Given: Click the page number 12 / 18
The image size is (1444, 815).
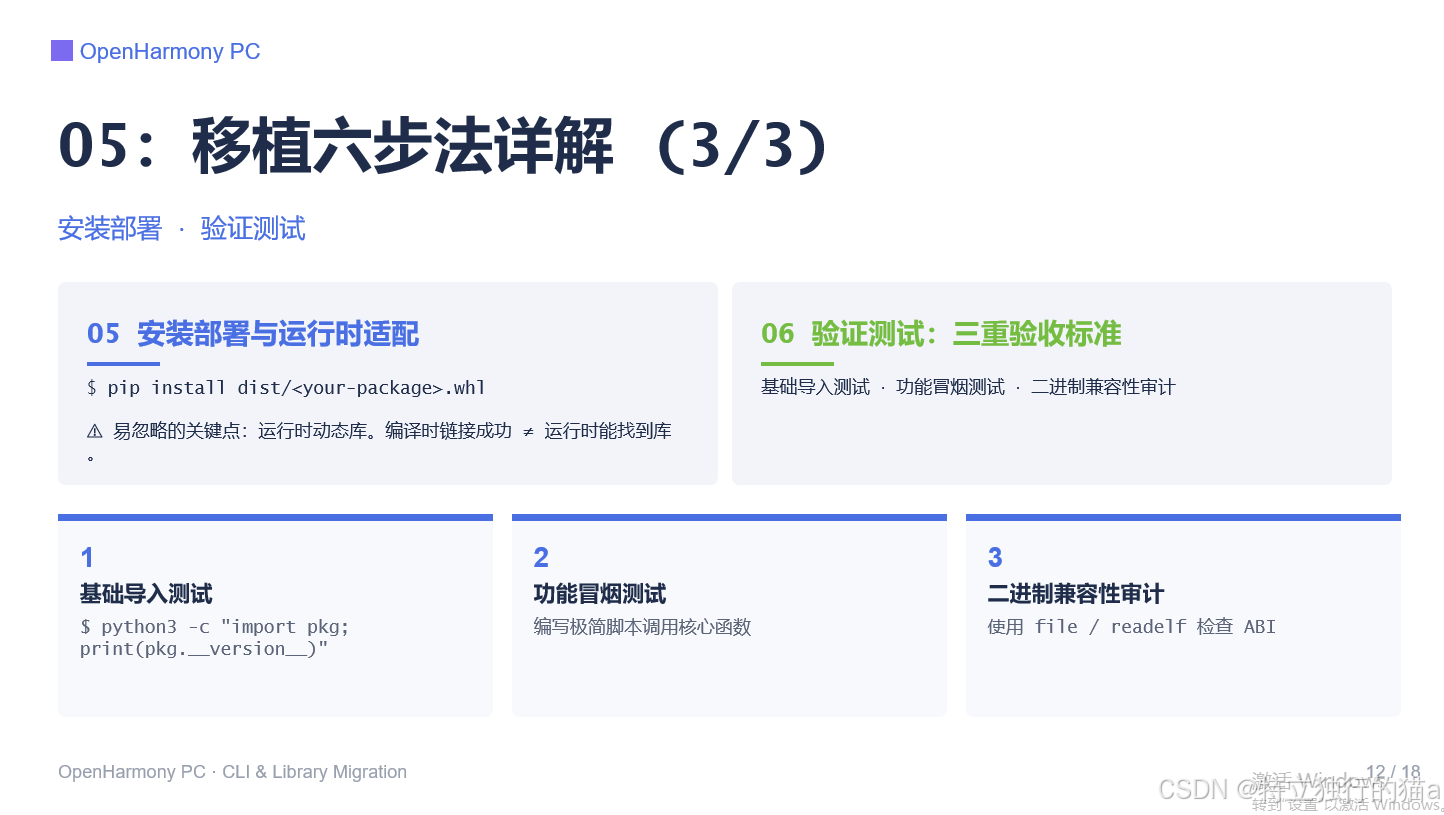Looking at the screenshot, I should click(x=1393, y=772).
